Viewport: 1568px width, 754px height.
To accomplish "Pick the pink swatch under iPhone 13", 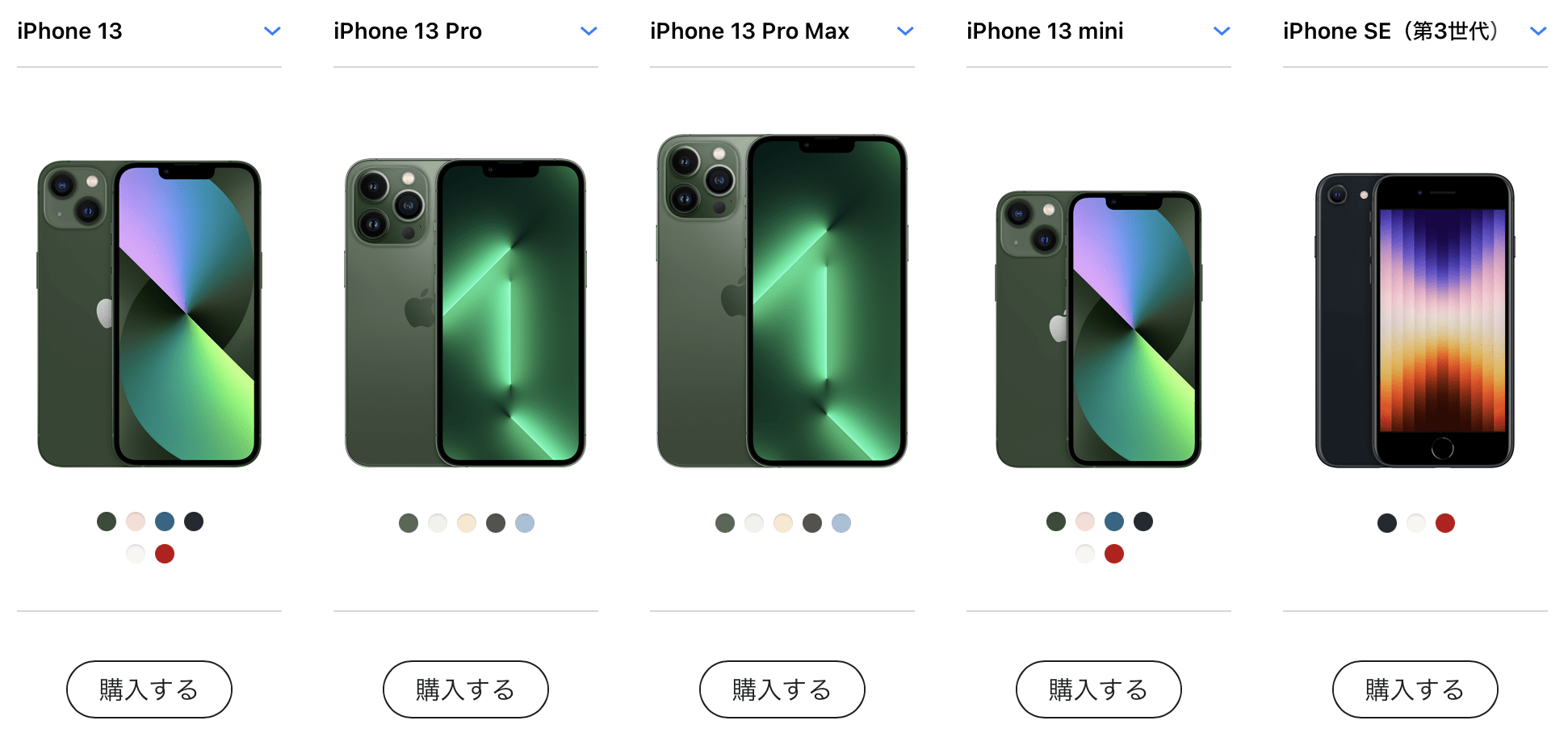I will click(x=136, y=522).
